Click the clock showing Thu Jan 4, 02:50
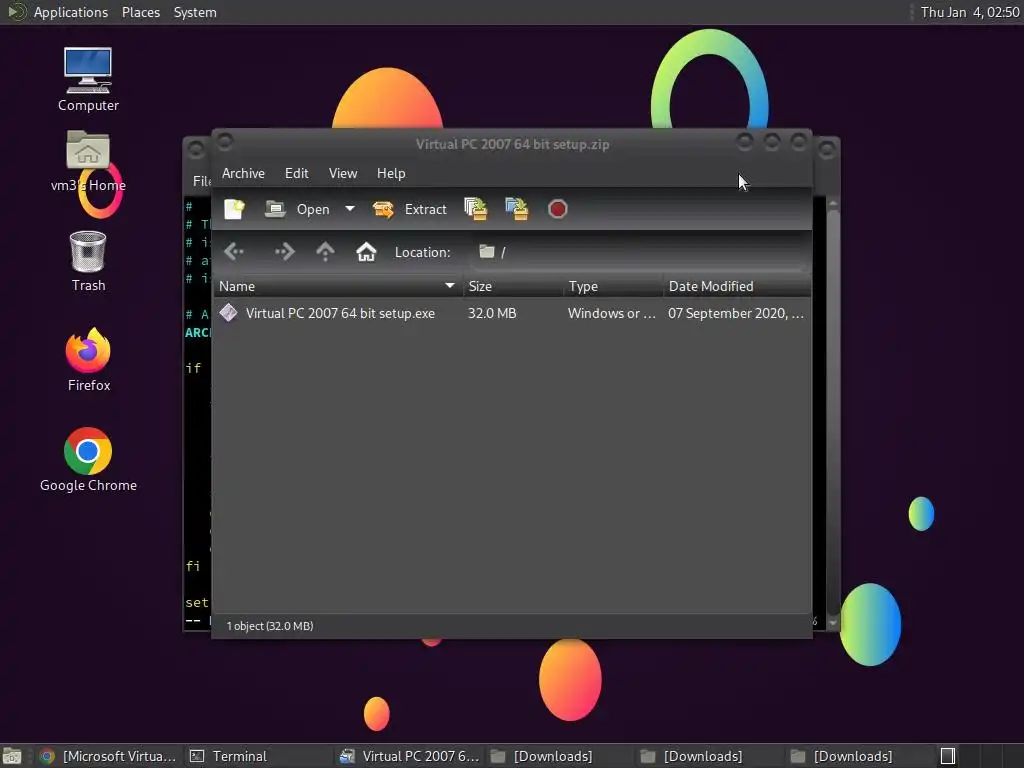 [x=970, y=12]
